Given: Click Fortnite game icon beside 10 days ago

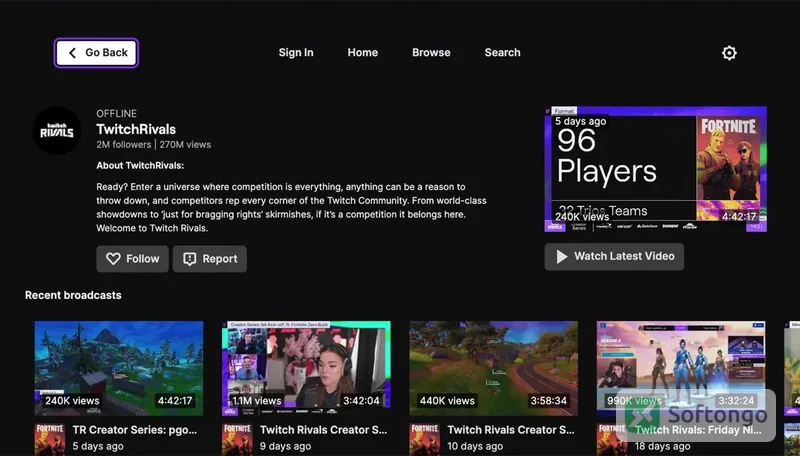Looking at the screenshot, I should coord(424,439).
